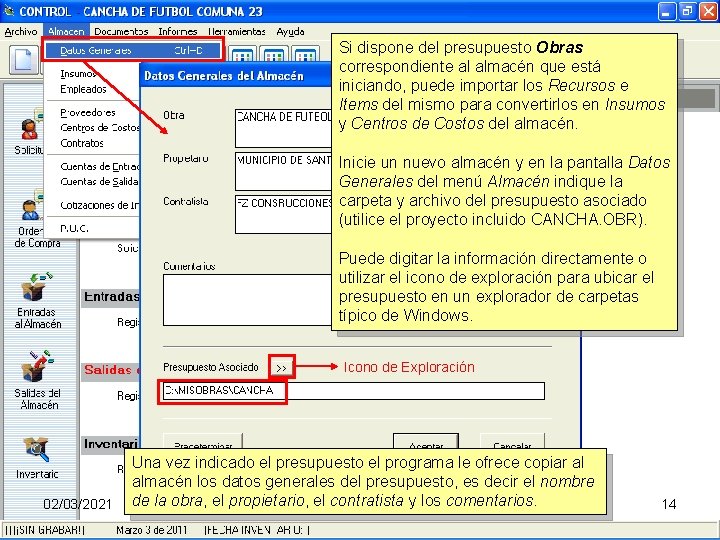Click the SIN GRABAR status bar entry
This screenshot has width=720, height=540.
[45, 530]
